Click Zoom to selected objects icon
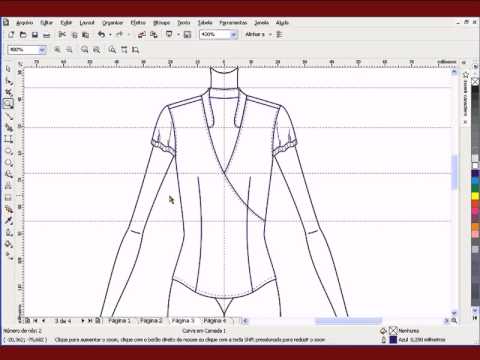 point(85,50)
